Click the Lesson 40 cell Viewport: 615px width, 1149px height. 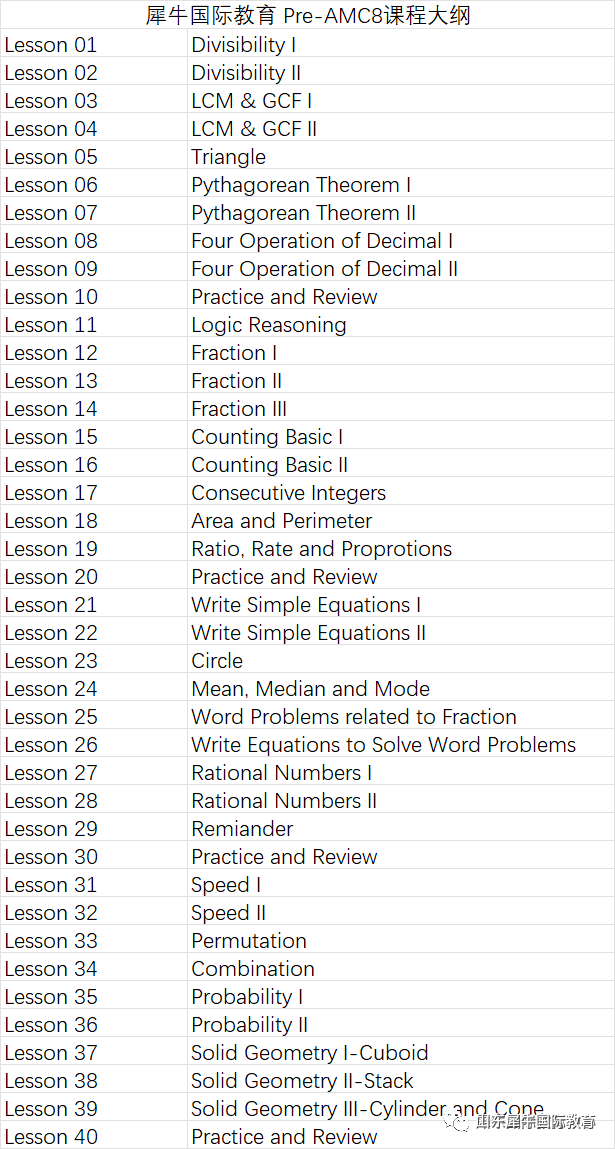(x=94, y=1136)
